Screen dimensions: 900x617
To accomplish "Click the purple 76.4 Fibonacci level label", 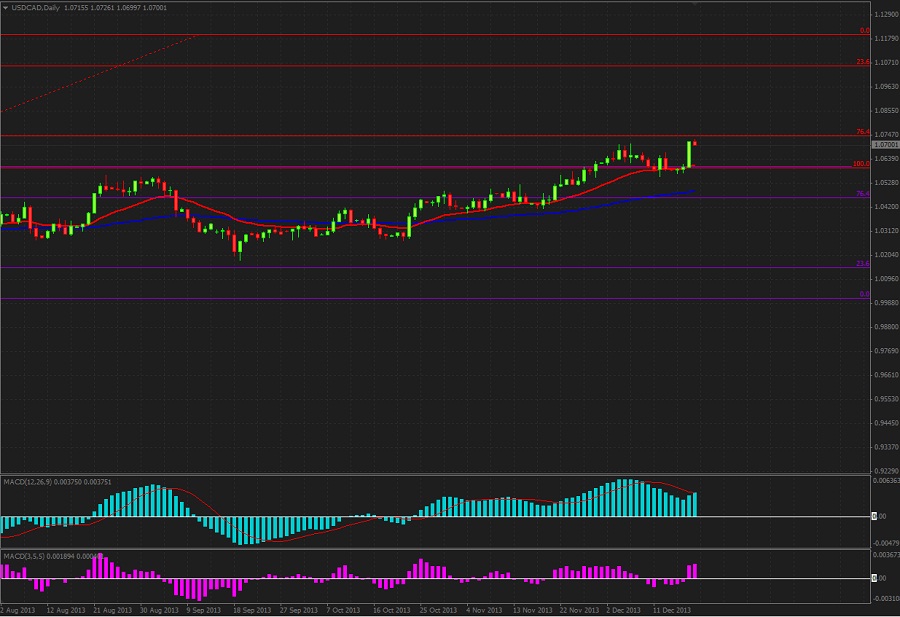I will tap(861, 194).
